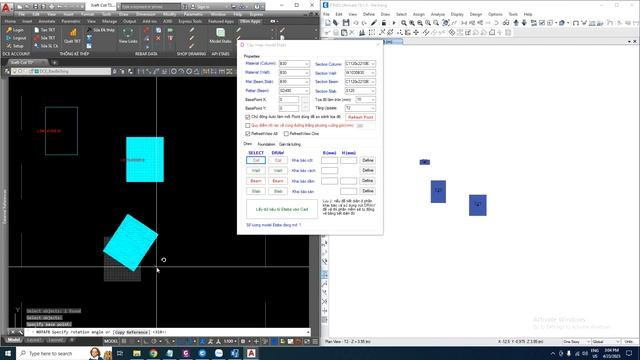Click the New Model icon in ETABS toolbar
The image size is (640, 360).
click(x=327, y=23)
